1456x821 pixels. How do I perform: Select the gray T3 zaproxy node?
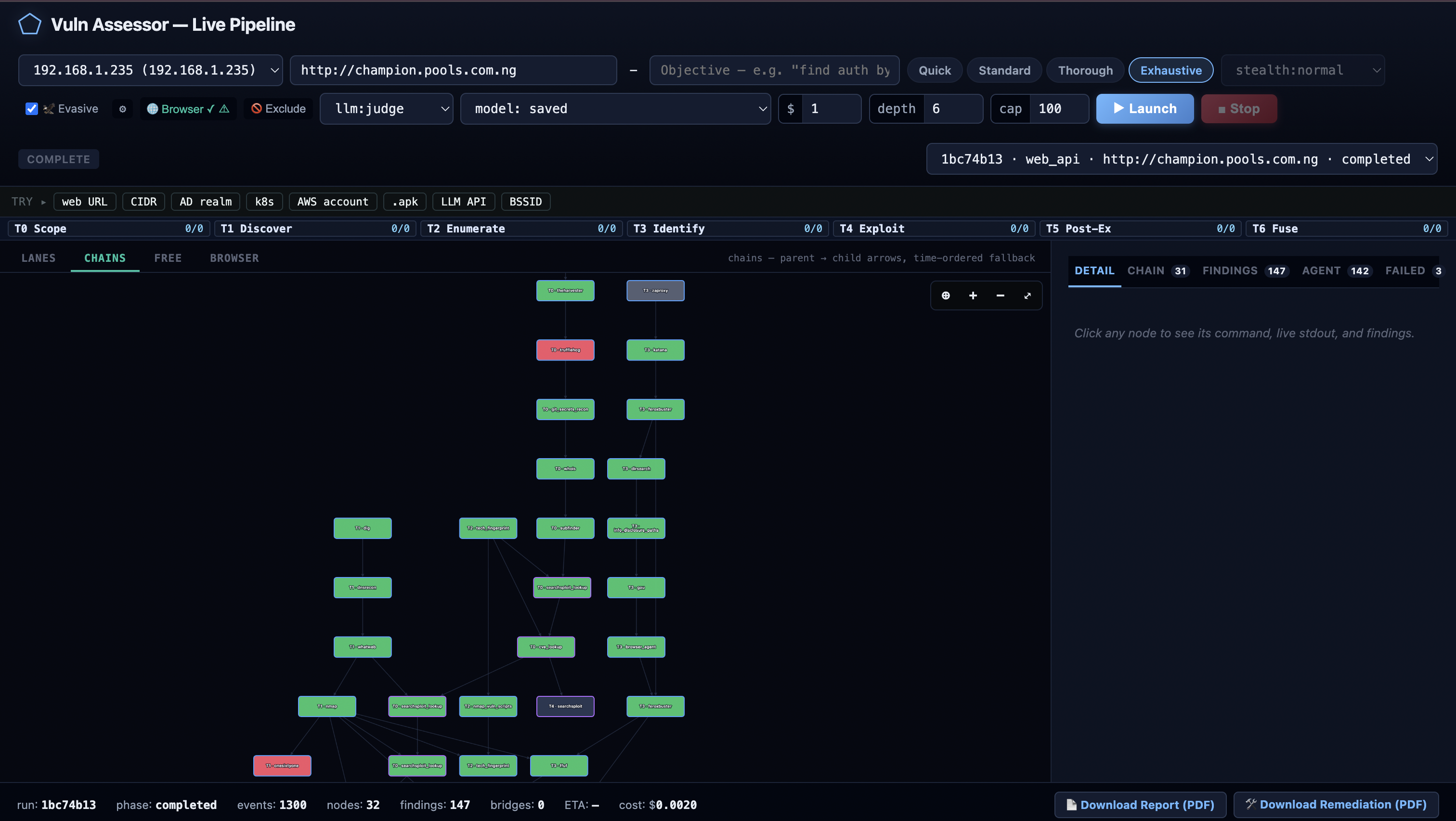click(655, 290)
